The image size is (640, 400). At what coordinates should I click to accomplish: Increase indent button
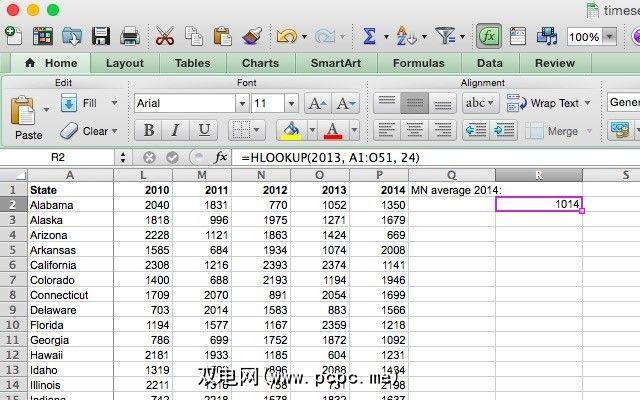pyautogui.click(x=504, y=131)
